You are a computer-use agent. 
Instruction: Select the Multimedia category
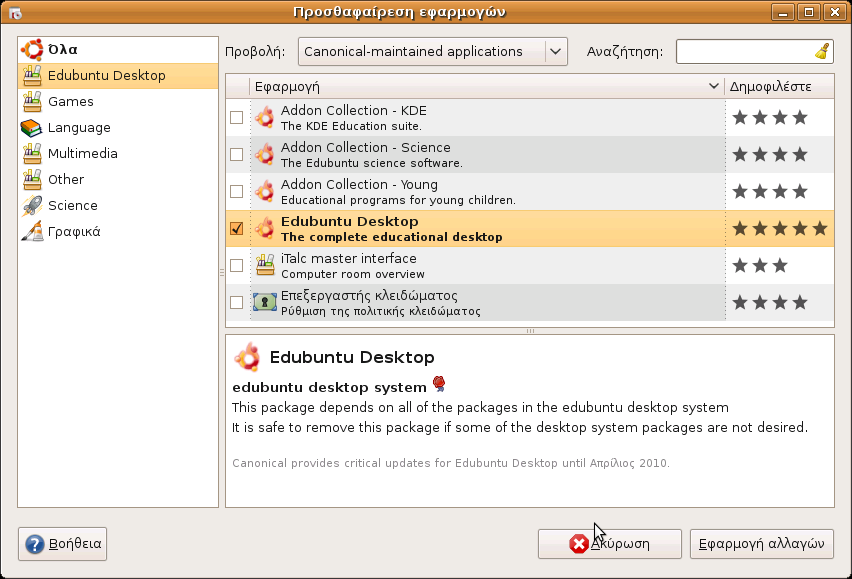pos(118,154)
